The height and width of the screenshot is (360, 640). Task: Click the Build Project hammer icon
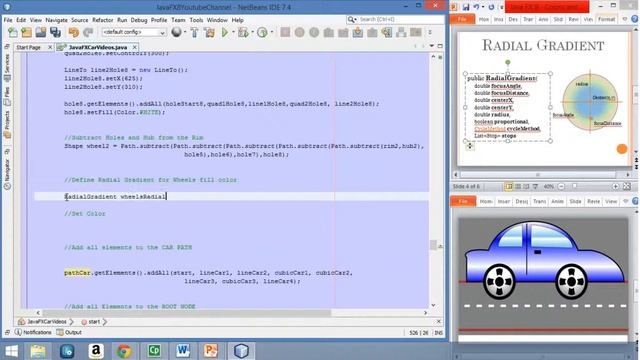coord(194,32)
